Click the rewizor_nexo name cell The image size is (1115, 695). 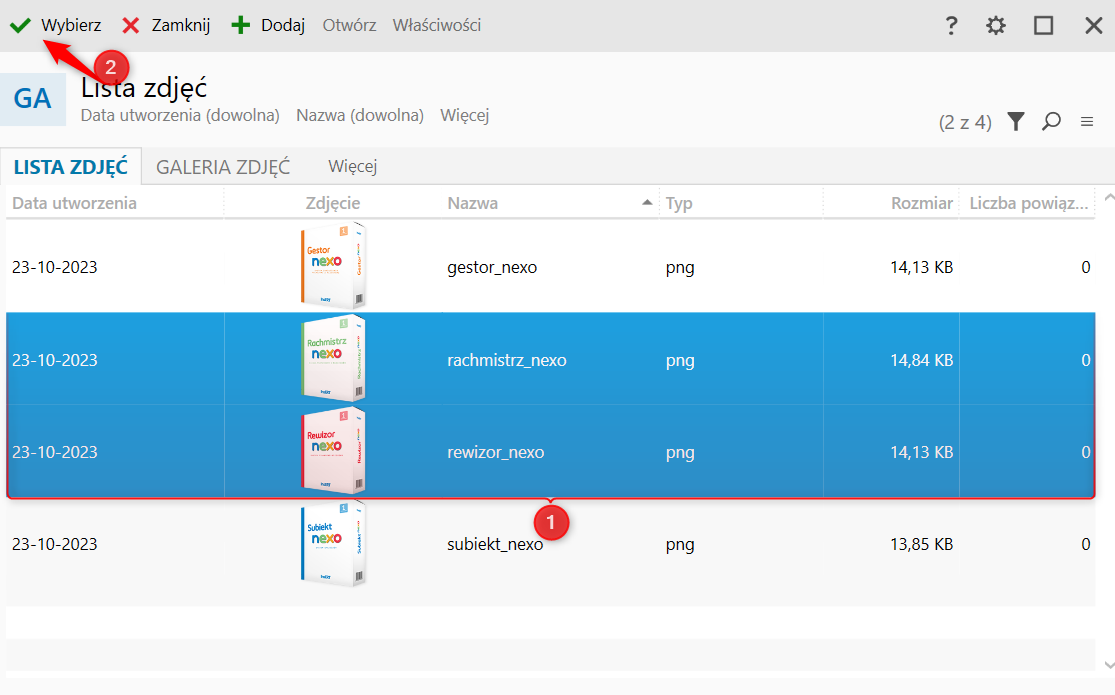[496, 452]
